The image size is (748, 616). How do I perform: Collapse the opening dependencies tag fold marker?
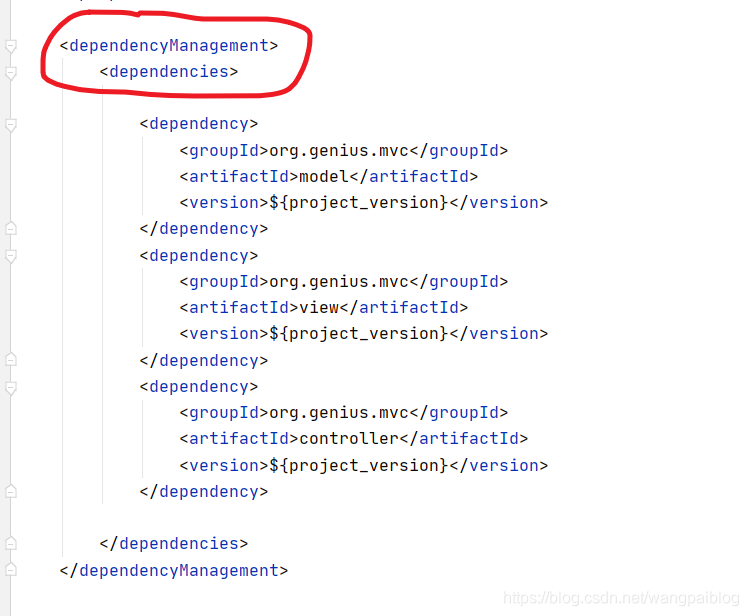point(10,73)
